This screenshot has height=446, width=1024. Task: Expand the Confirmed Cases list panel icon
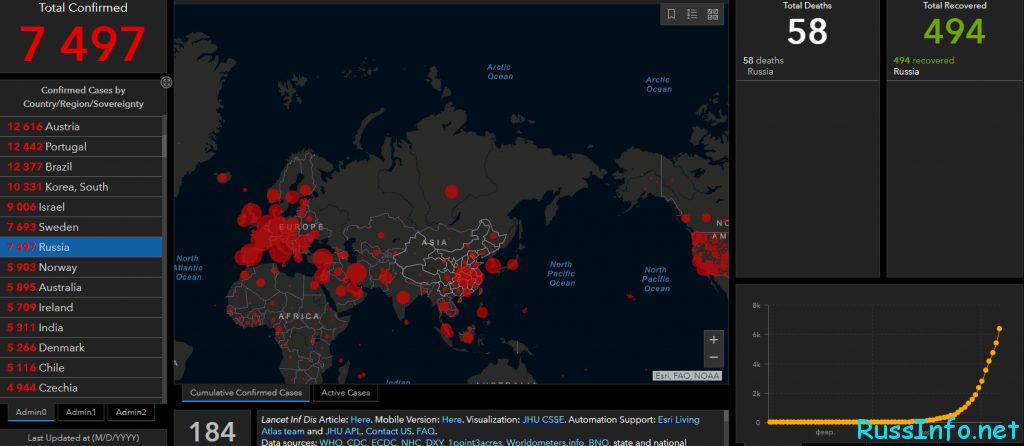click(x=167, y=82)
